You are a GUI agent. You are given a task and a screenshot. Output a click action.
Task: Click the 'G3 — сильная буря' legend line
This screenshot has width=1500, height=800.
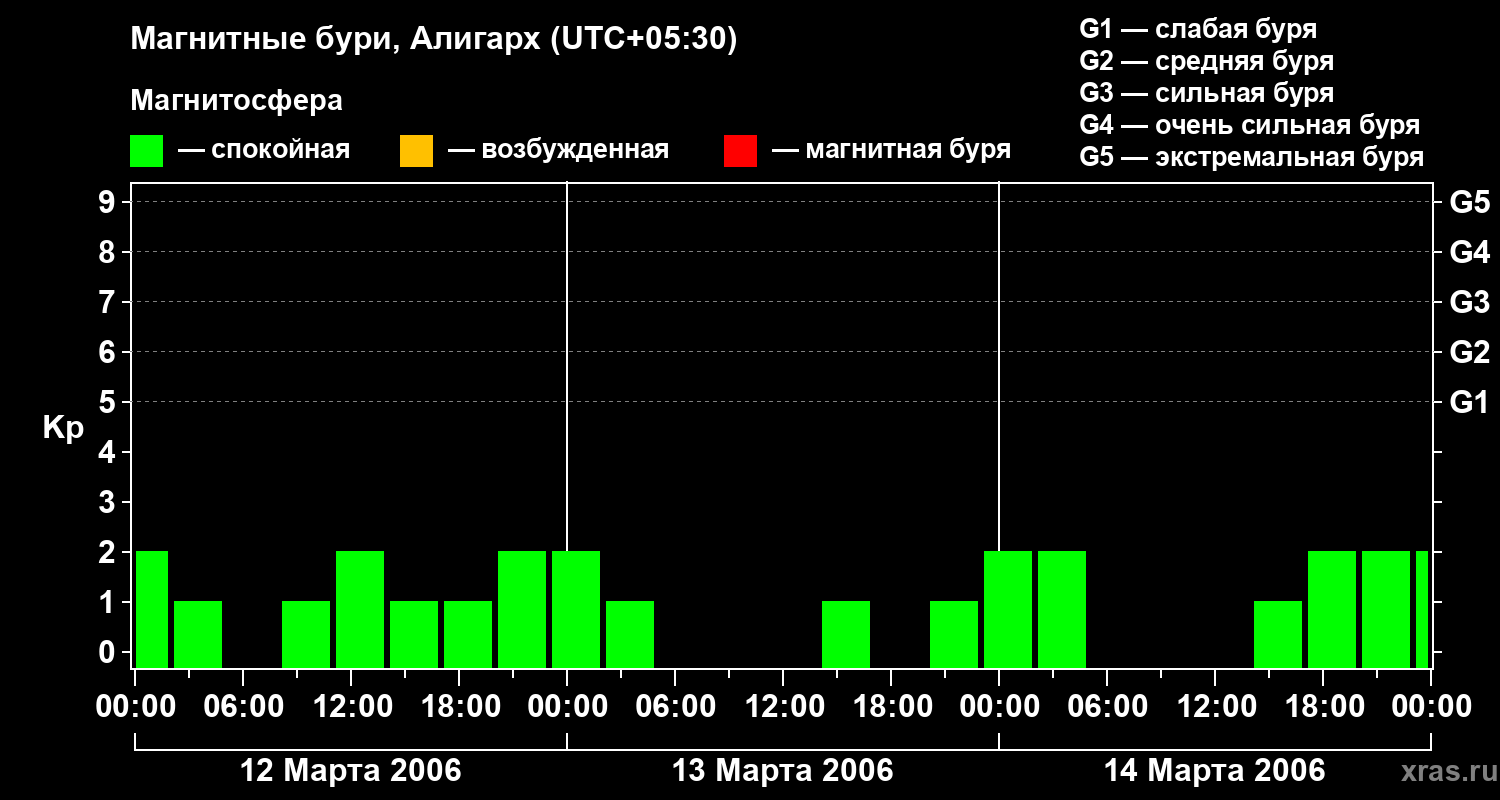[x=1206, y=93]
